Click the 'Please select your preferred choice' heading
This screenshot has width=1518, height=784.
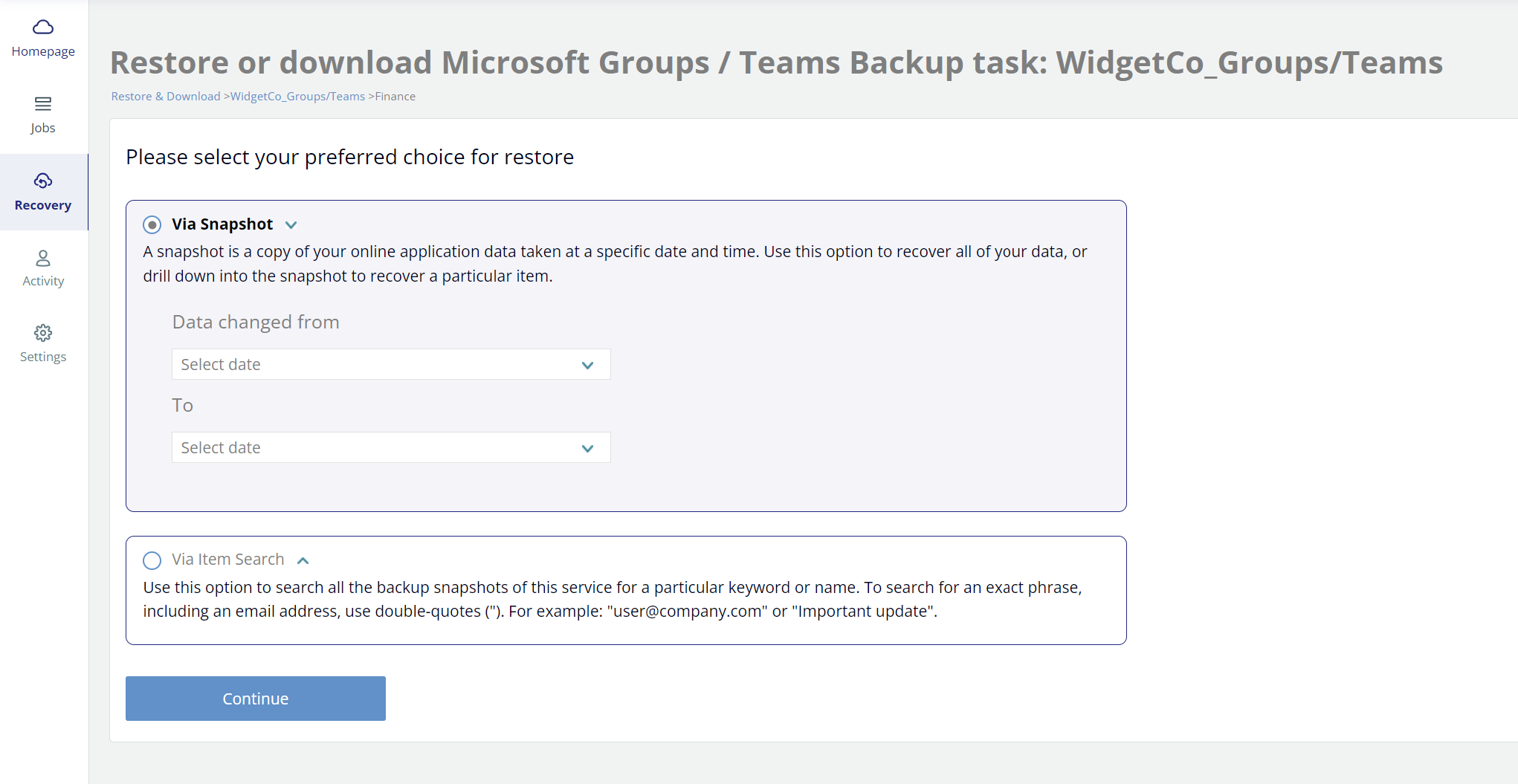coord(349,157)
